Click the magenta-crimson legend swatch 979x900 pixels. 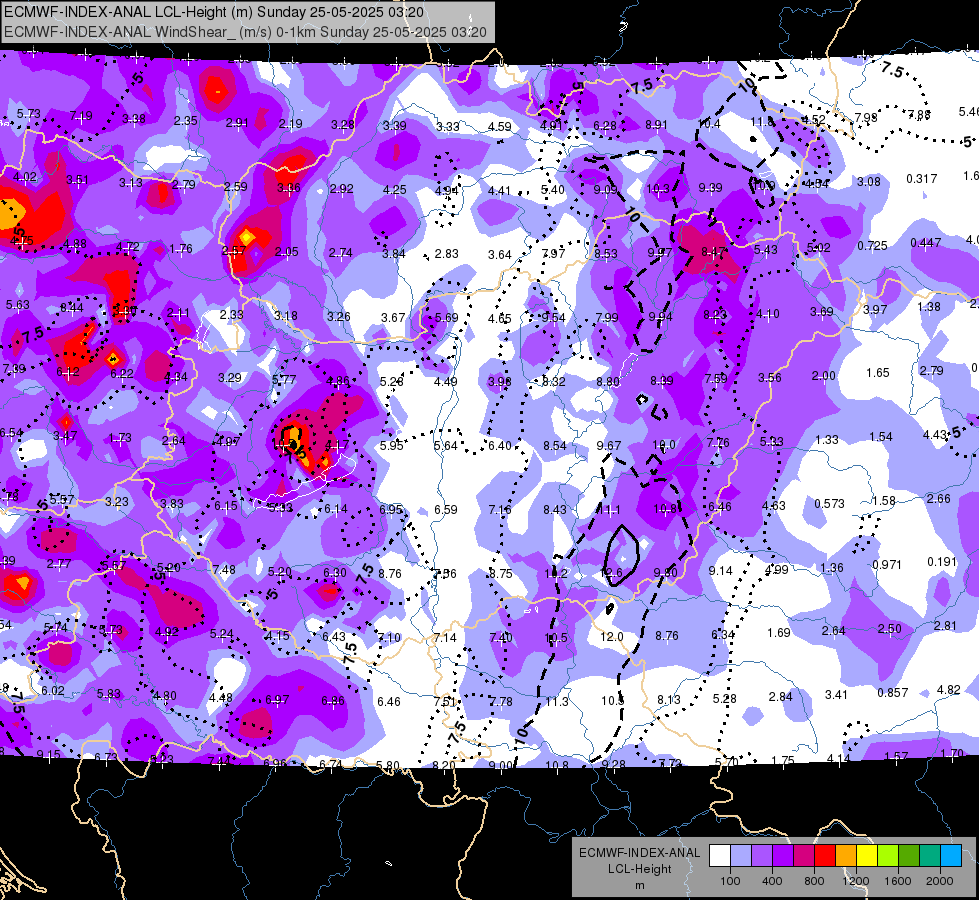point(804,856)
